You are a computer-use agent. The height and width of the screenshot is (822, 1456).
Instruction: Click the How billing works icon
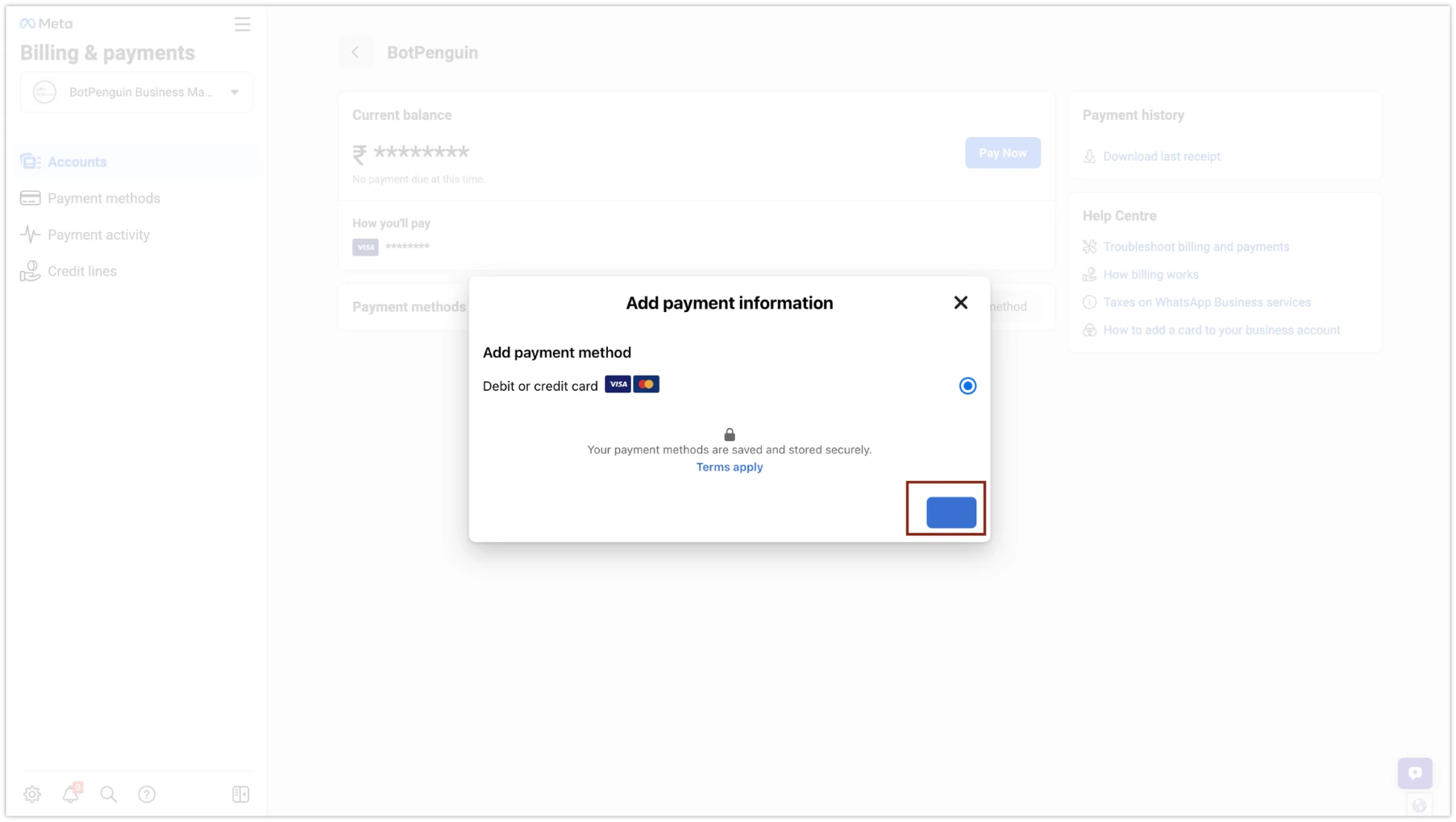pyautogui.click(x=1089, y=275)
